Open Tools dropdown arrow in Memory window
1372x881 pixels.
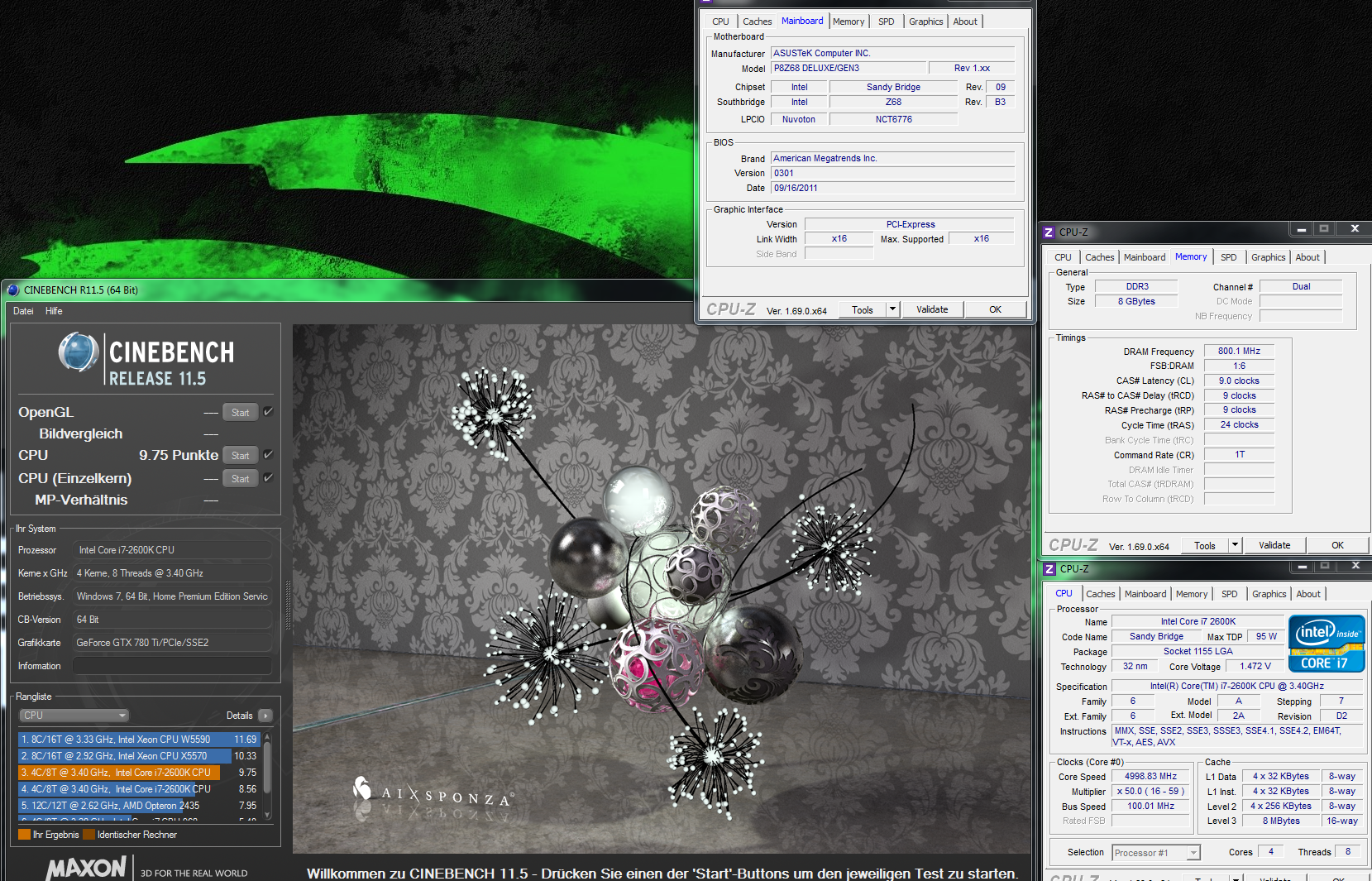(x=1235, y=545)
